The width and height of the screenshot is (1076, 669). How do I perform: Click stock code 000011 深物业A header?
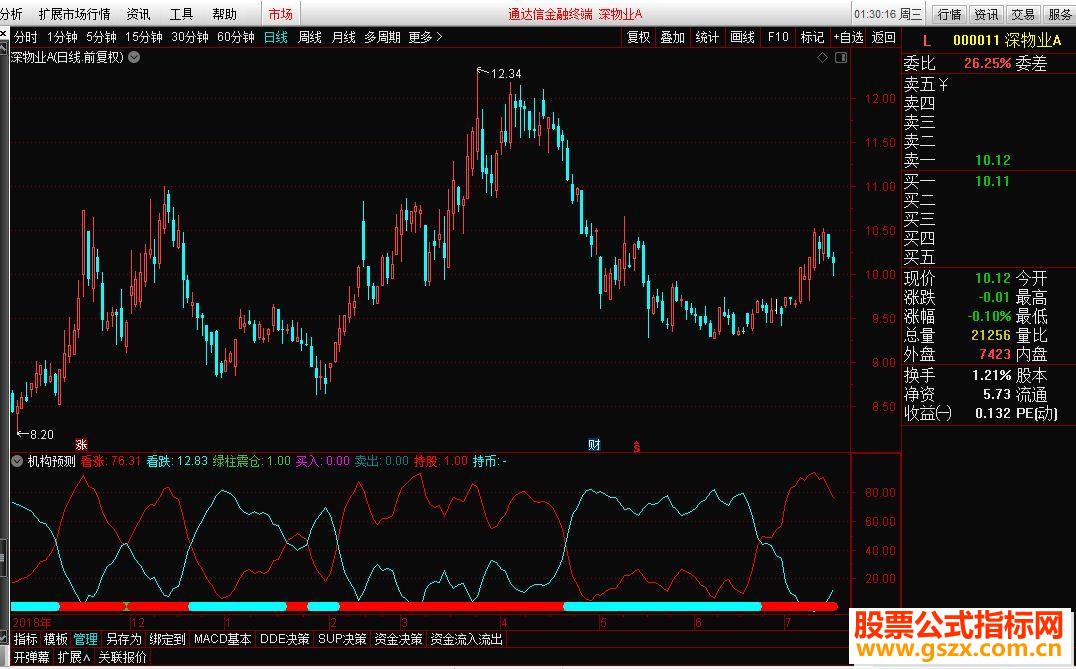coord(1007,41)
